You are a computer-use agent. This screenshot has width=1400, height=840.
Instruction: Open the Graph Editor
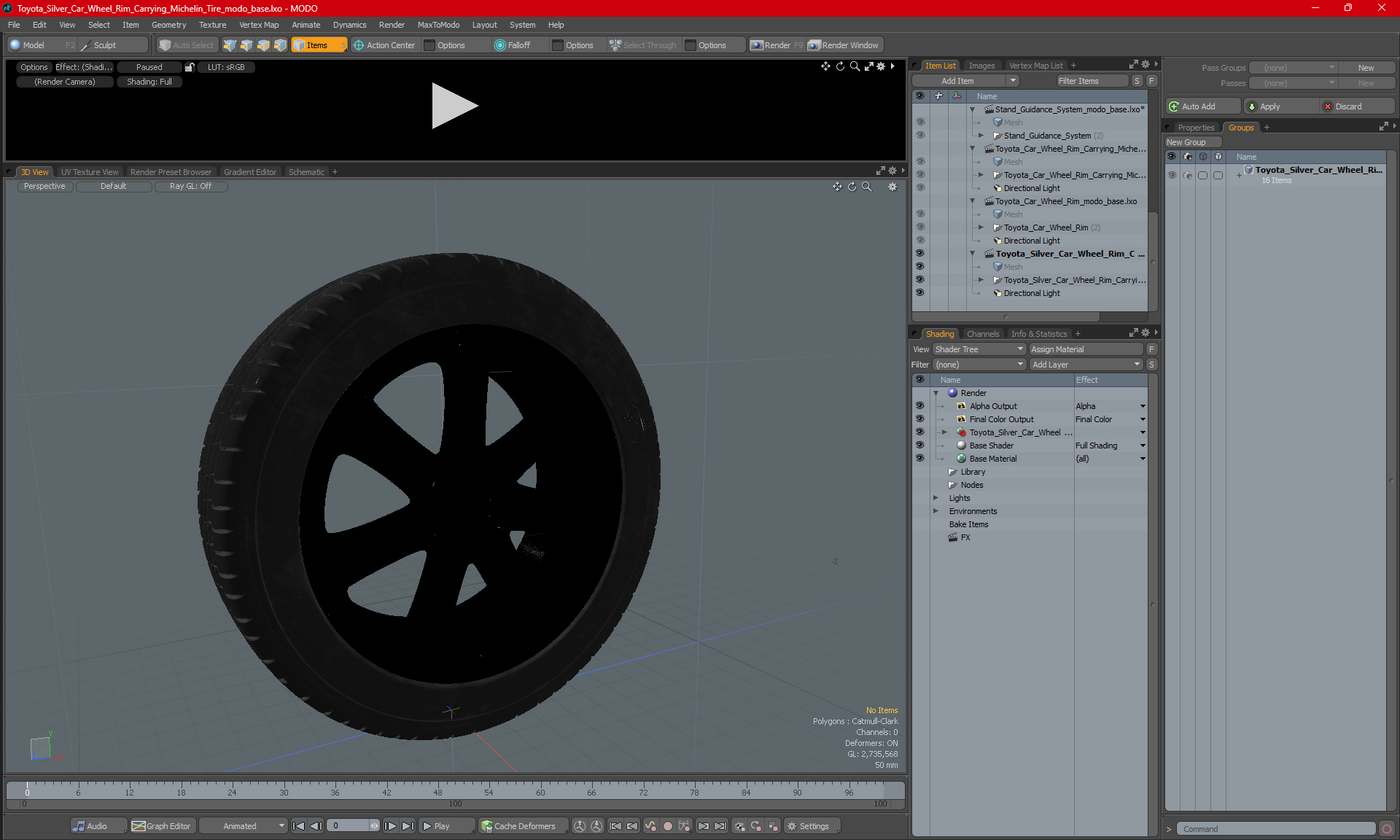(161, 826)
